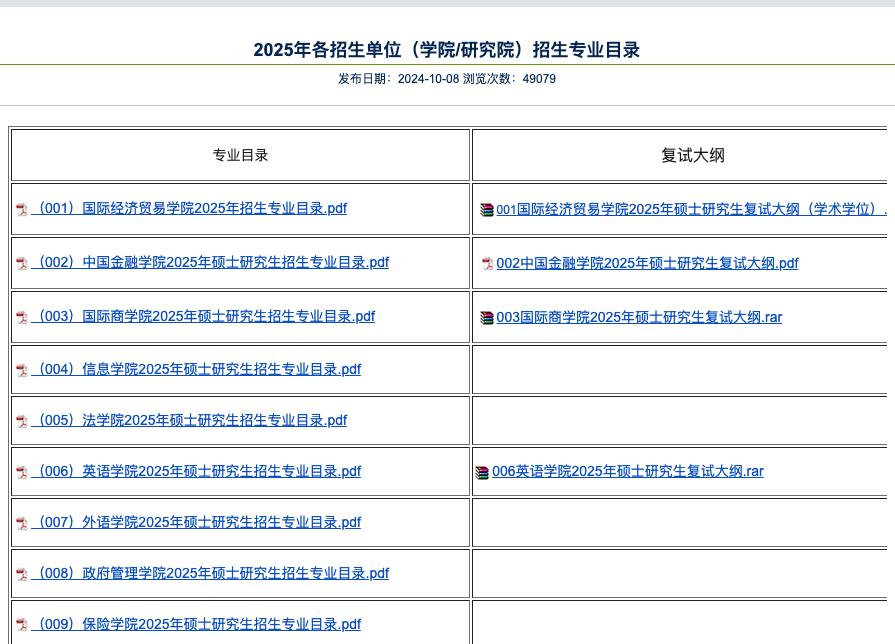Download 001国际经济贸易学院 复试大纲（学术学位）link
Screen dimensions: 895x644
[x=691, y=210]
